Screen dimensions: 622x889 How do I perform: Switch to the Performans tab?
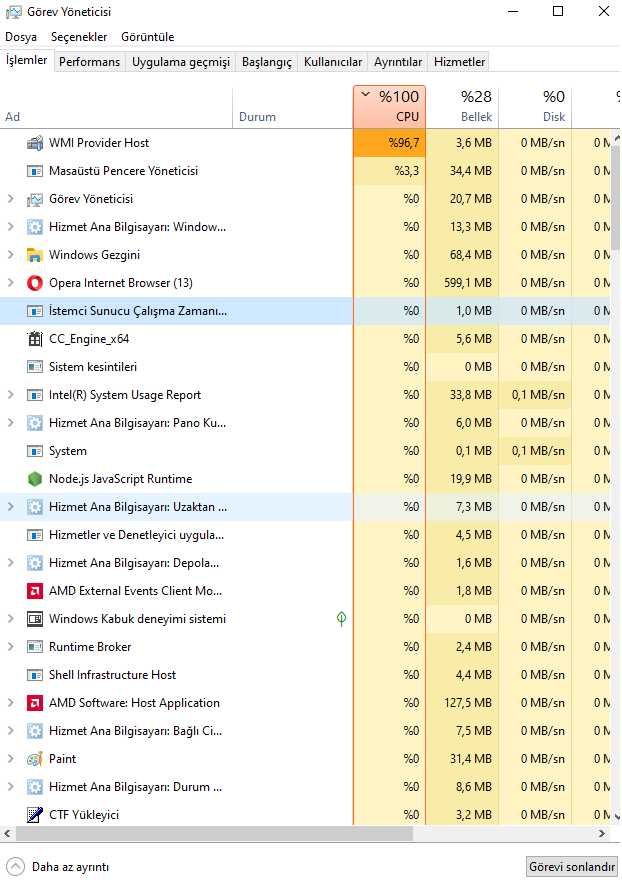point(90,62)
